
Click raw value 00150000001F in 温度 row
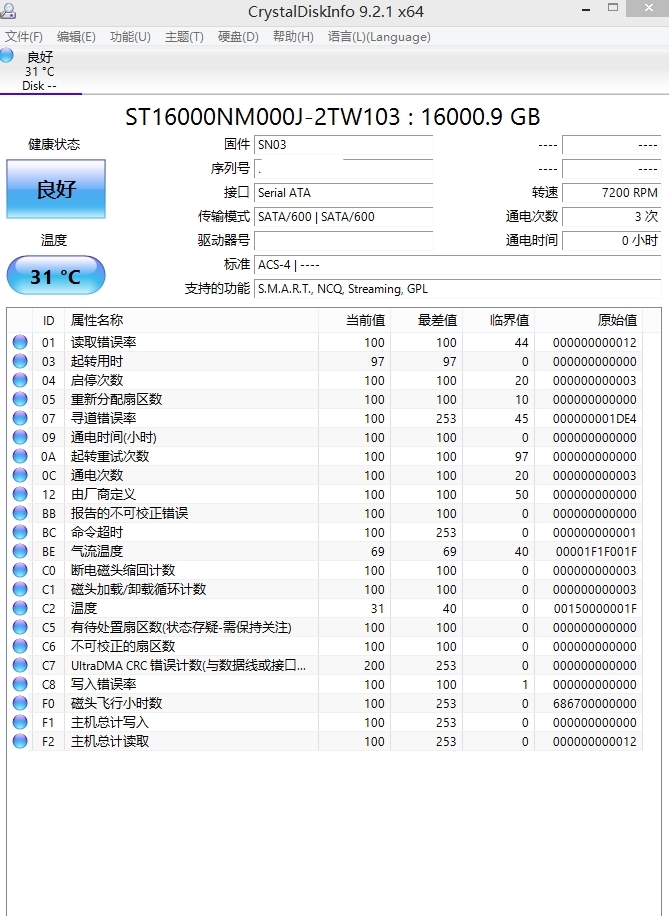click(595, 608)
